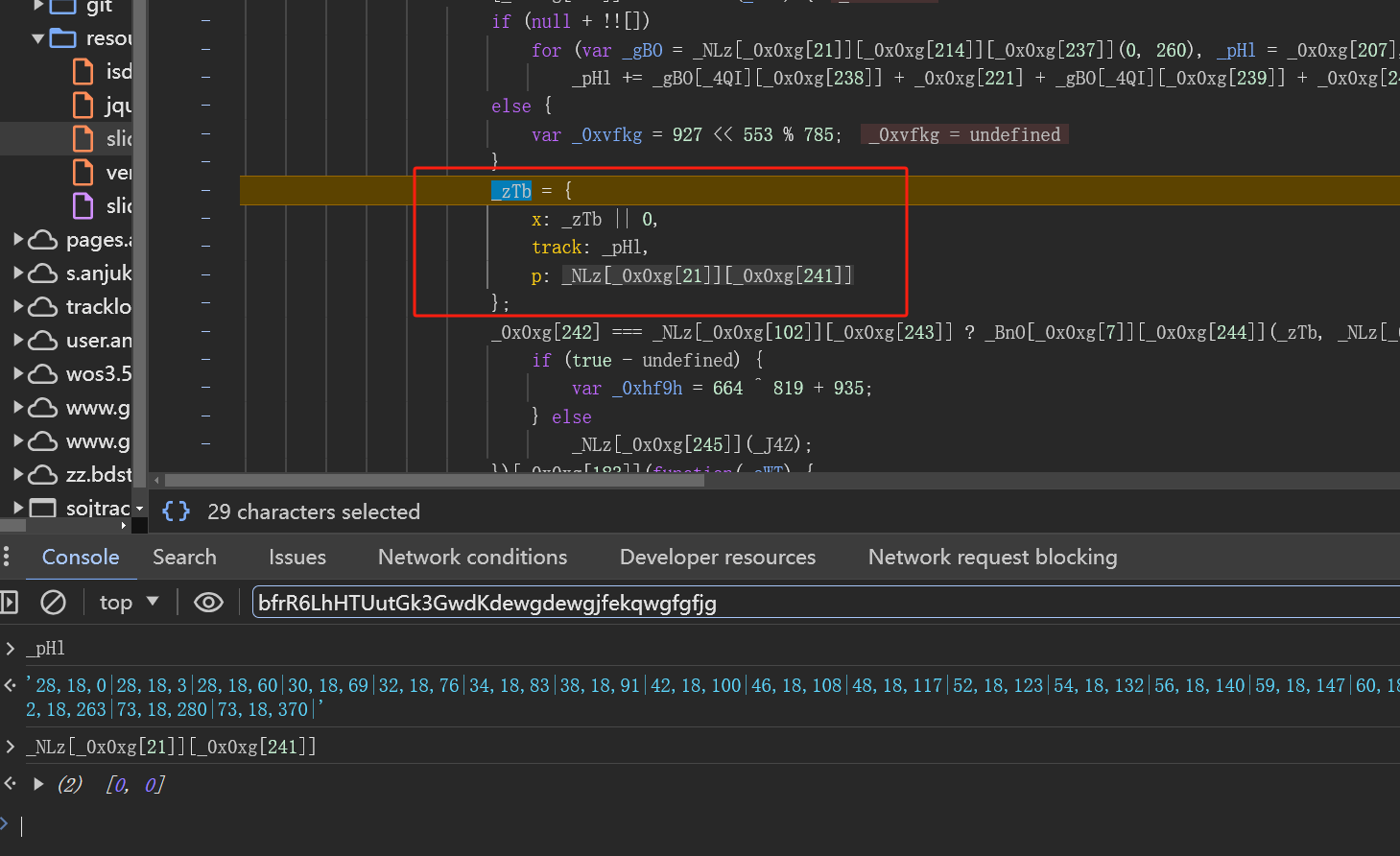Click the resou folder icon

tap(63, 38)
